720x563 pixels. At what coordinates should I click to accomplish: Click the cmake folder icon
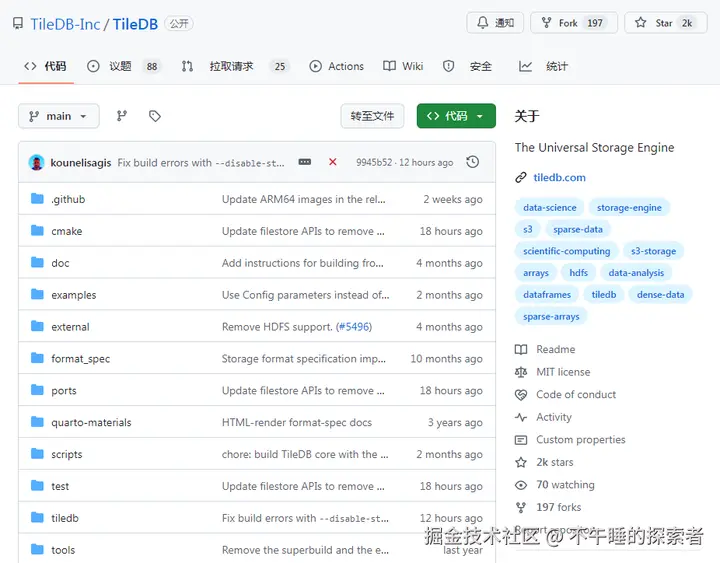[37, 231]
